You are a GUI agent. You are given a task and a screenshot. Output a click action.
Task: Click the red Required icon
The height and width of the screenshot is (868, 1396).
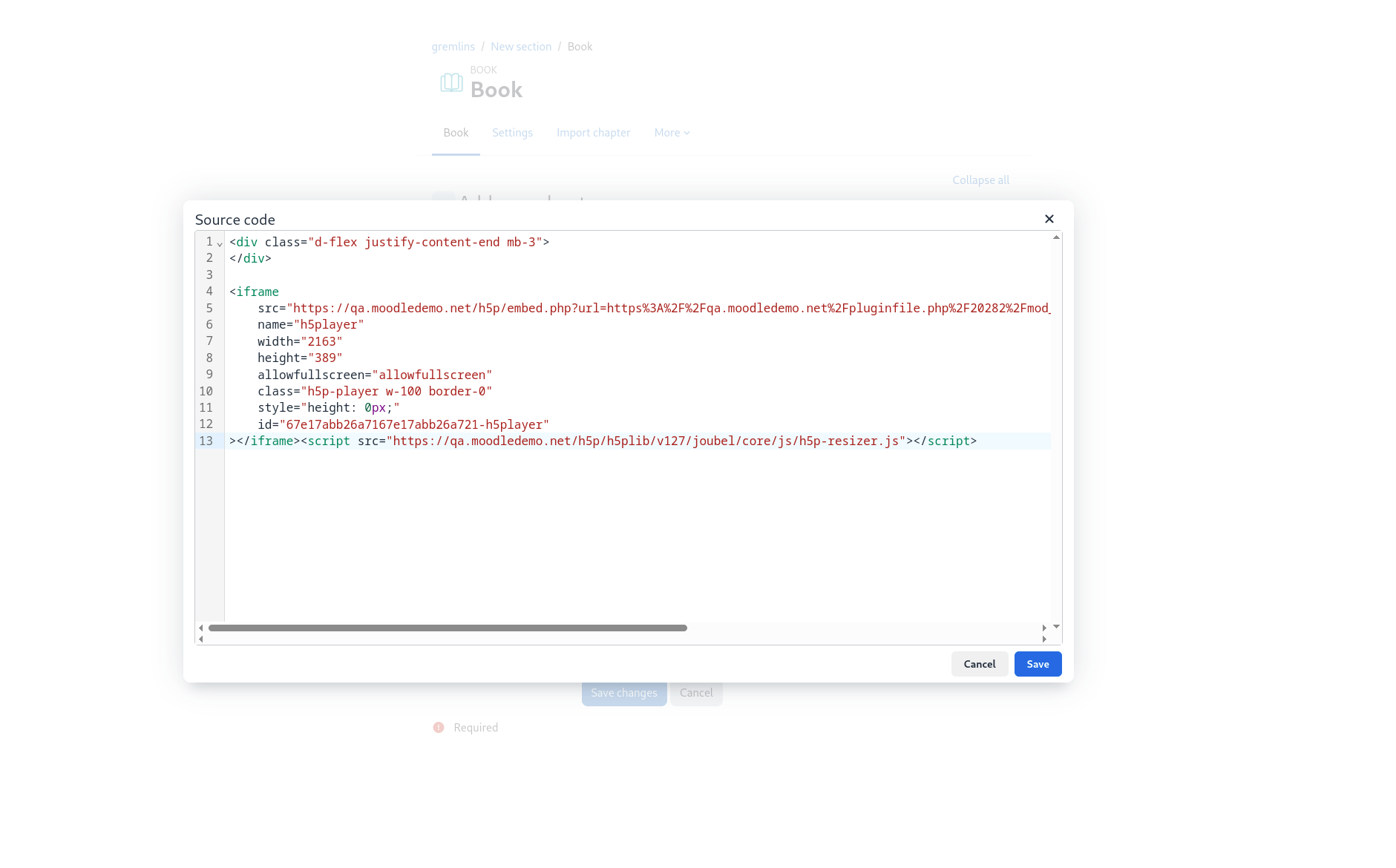[x=439, y=728]
